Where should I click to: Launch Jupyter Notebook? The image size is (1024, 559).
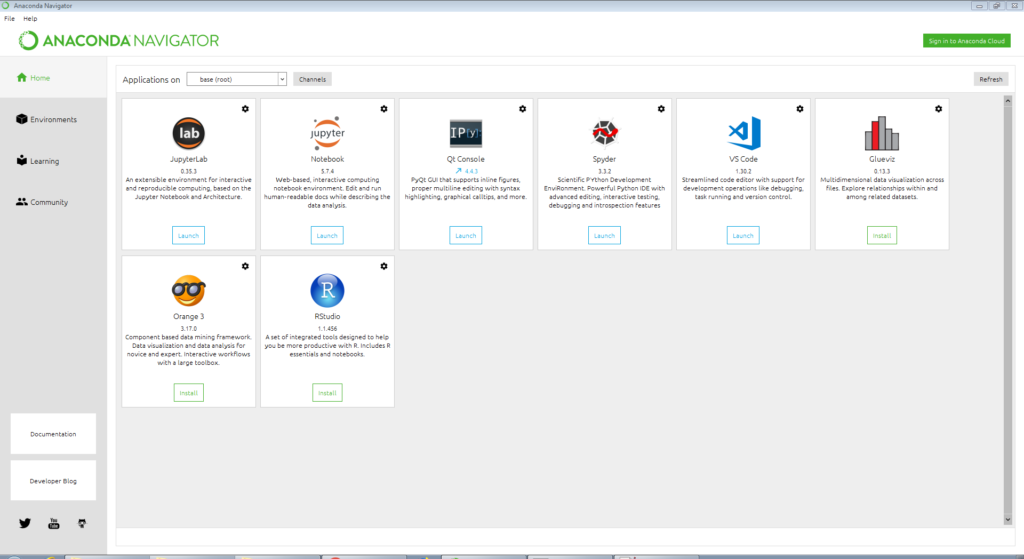point(327,235)
